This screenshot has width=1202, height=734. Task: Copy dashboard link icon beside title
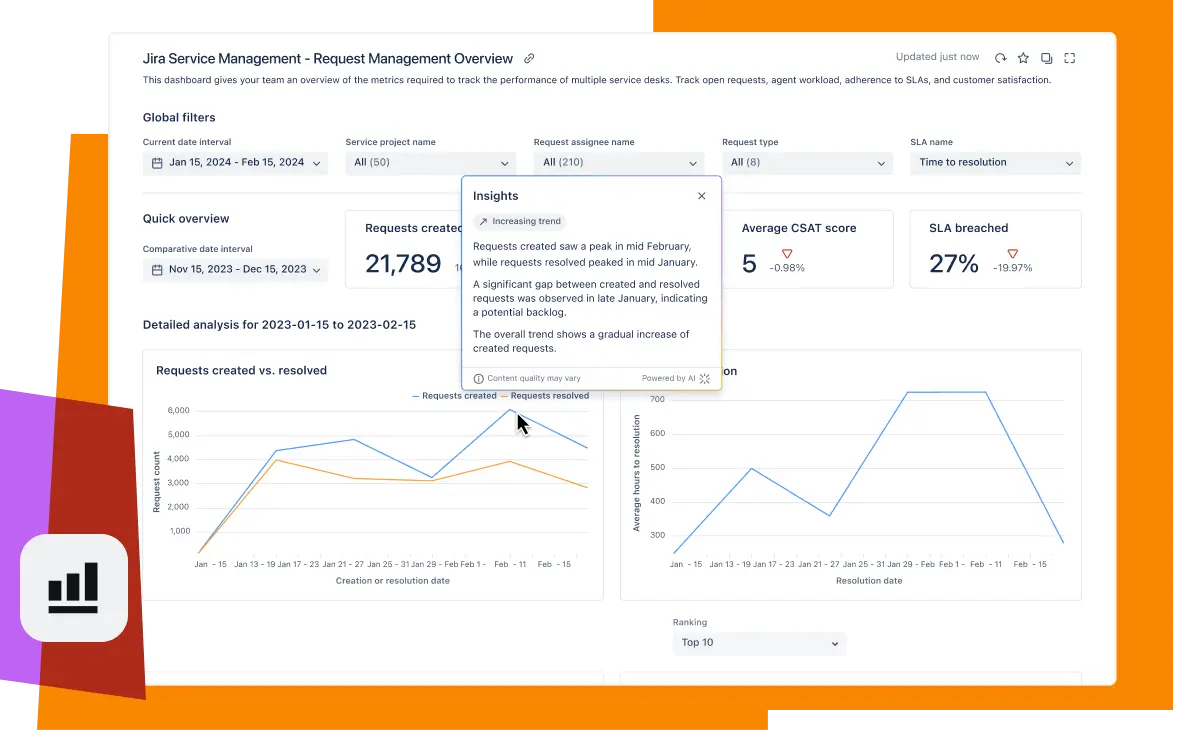[530, 59]
